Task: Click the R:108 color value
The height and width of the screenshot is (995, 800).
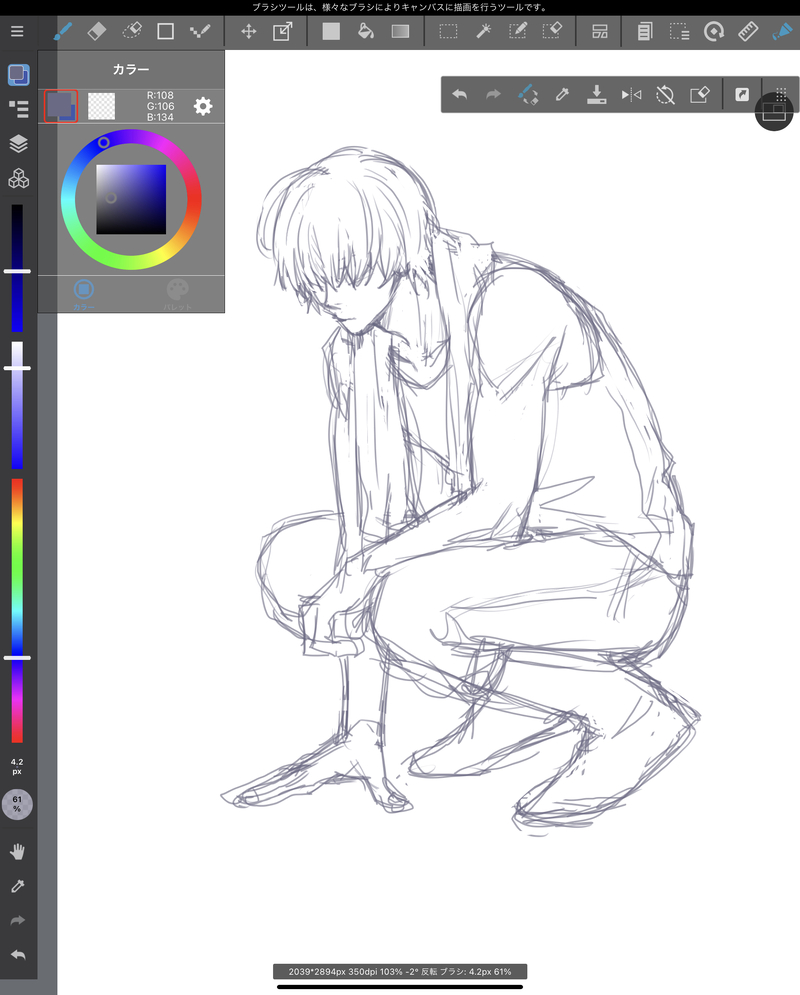Action: [160, 95]
